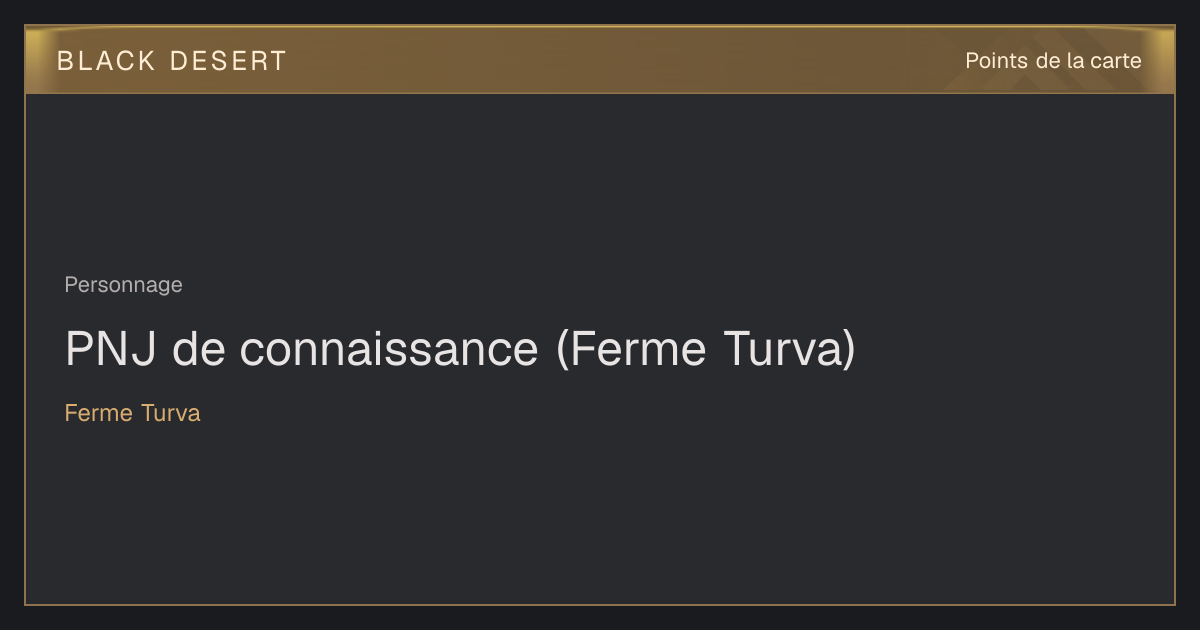The width and height of the screenshot is (1200, 630).
Task: Click the empty area below Ferme Turva subtitle
Action: coord(600,515)
